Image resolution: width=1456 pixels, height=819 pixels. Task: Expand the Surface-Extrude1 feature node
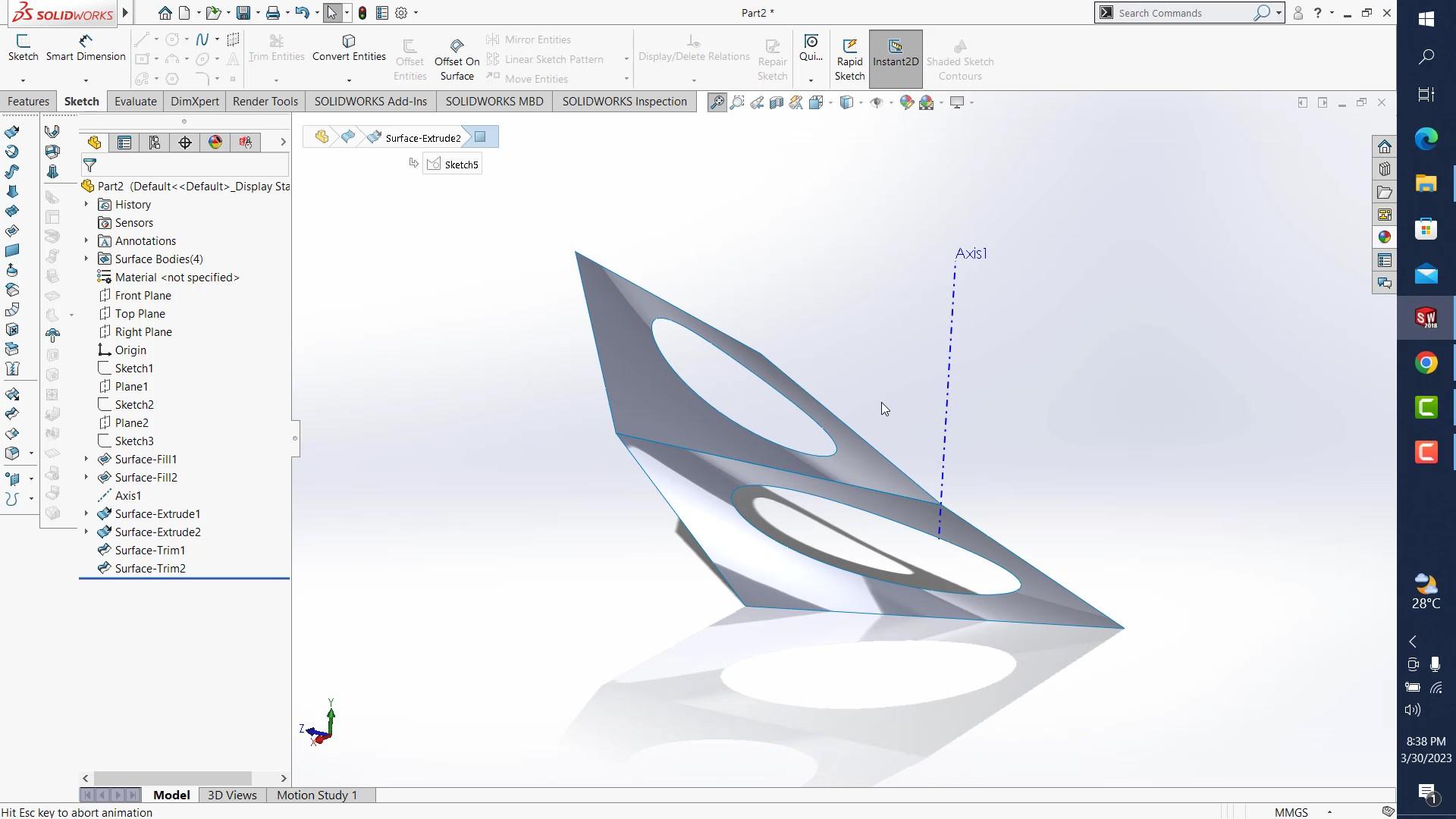pyautogui.click(x=86, y=514)
